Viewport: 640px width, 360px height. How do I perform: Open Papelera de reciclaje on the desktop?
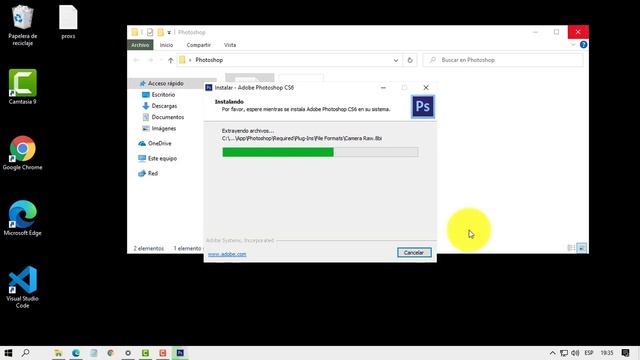pyautogui.click(x=22, y=25)
